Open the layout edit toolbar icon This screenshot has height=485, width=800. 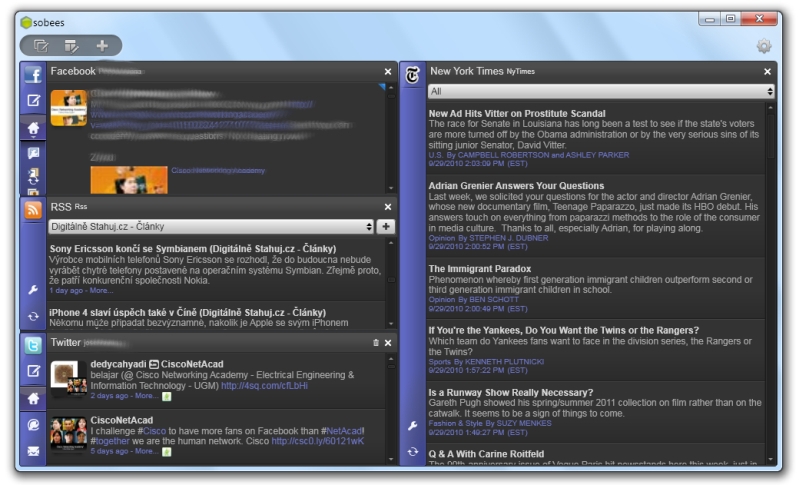pyautogui.click(x=71, y=46)
